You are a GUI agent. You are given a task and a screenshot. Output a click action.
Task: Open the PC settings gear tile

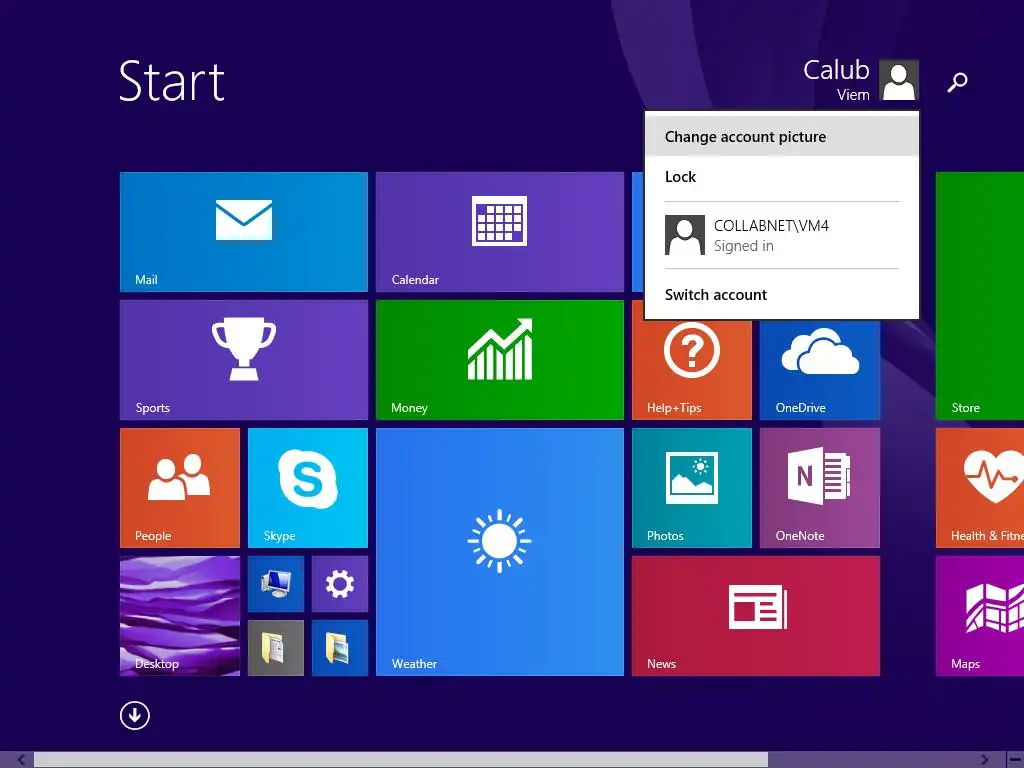click(x=340, y=584)
